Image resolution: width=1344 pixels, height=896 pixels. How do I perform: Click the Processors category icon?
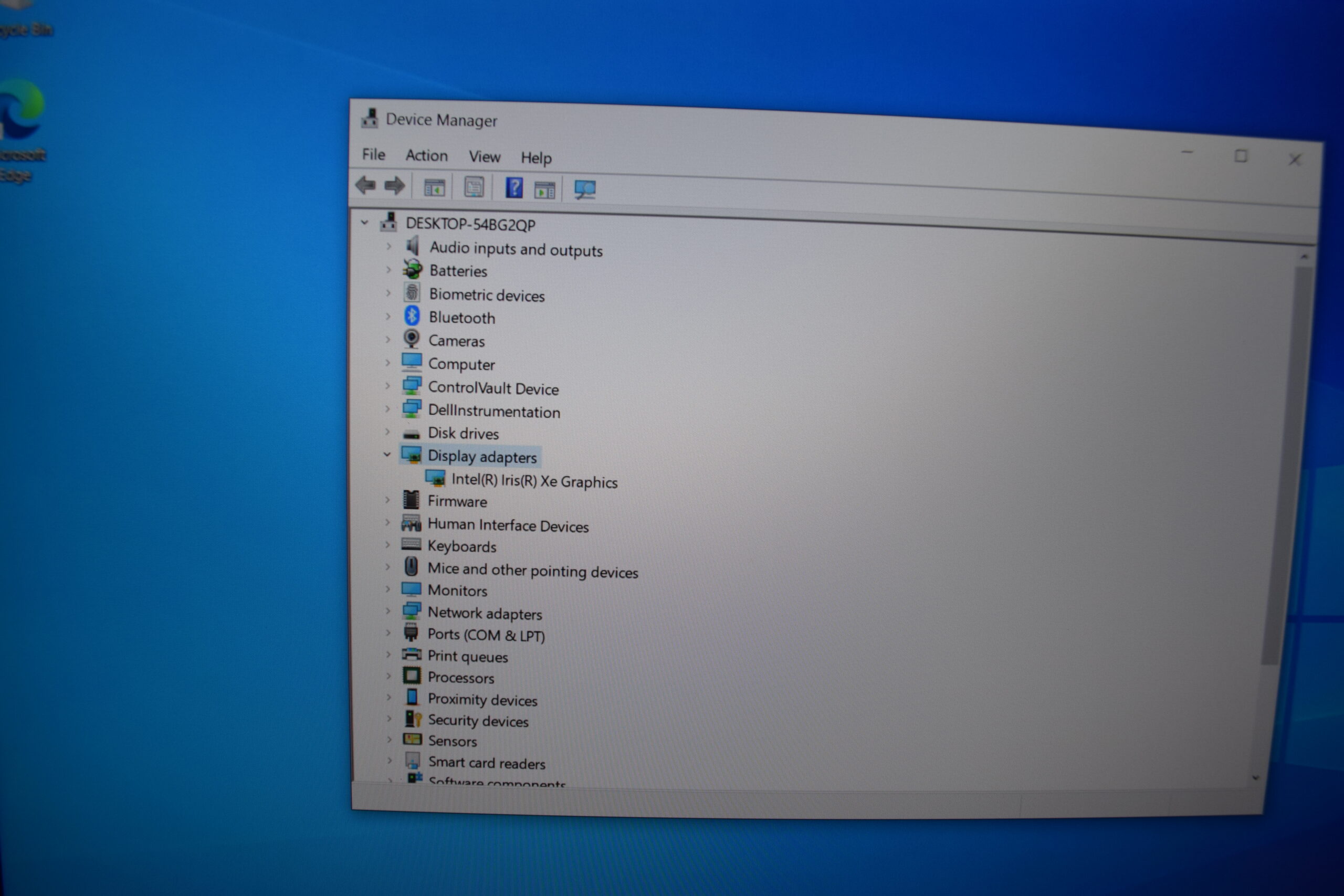pyautogui.click(x=412, y=676)
